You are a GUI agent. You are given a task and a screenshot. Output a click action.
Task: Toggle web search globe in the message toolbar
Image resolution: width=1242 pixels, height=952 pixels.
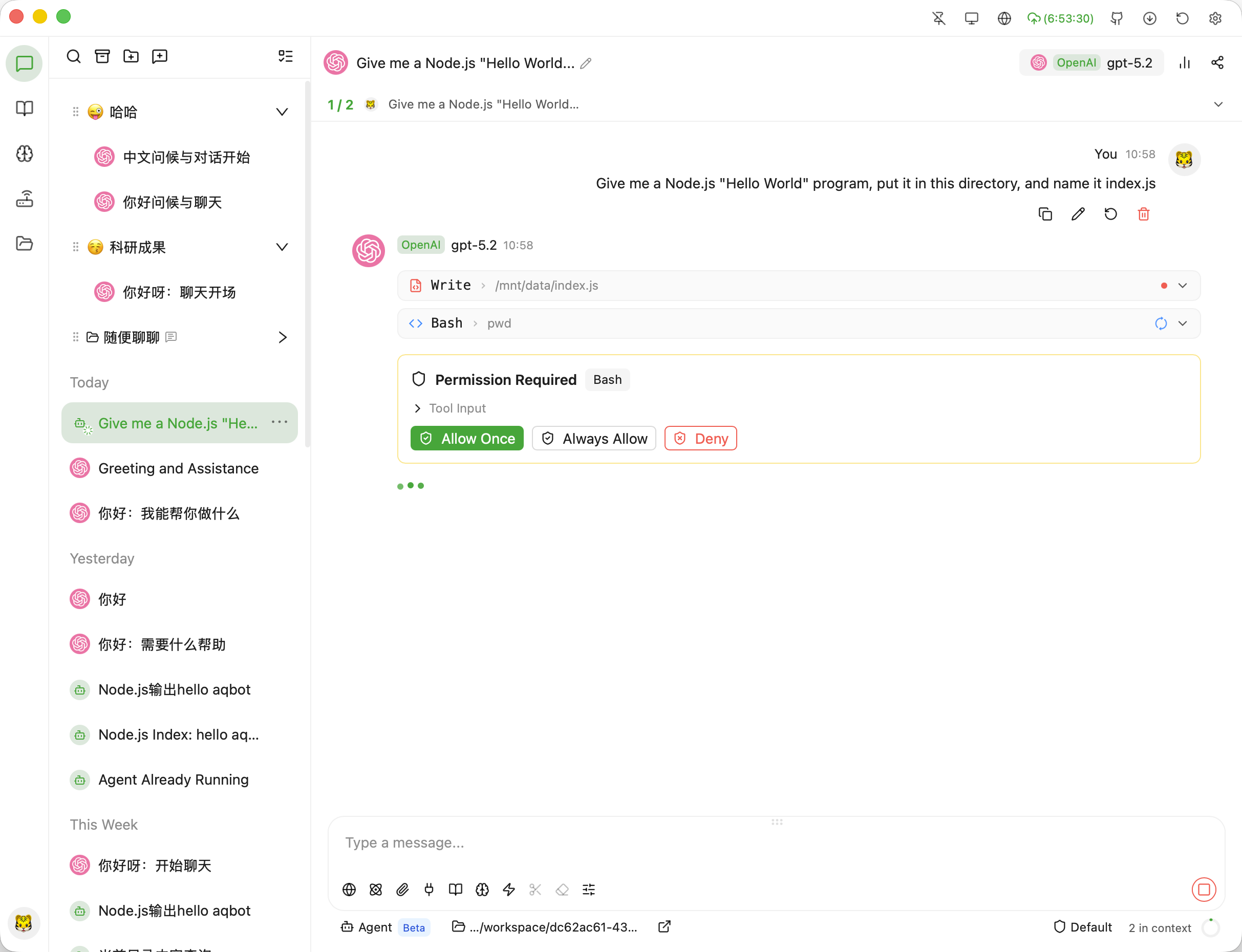(x=349, y=890)
